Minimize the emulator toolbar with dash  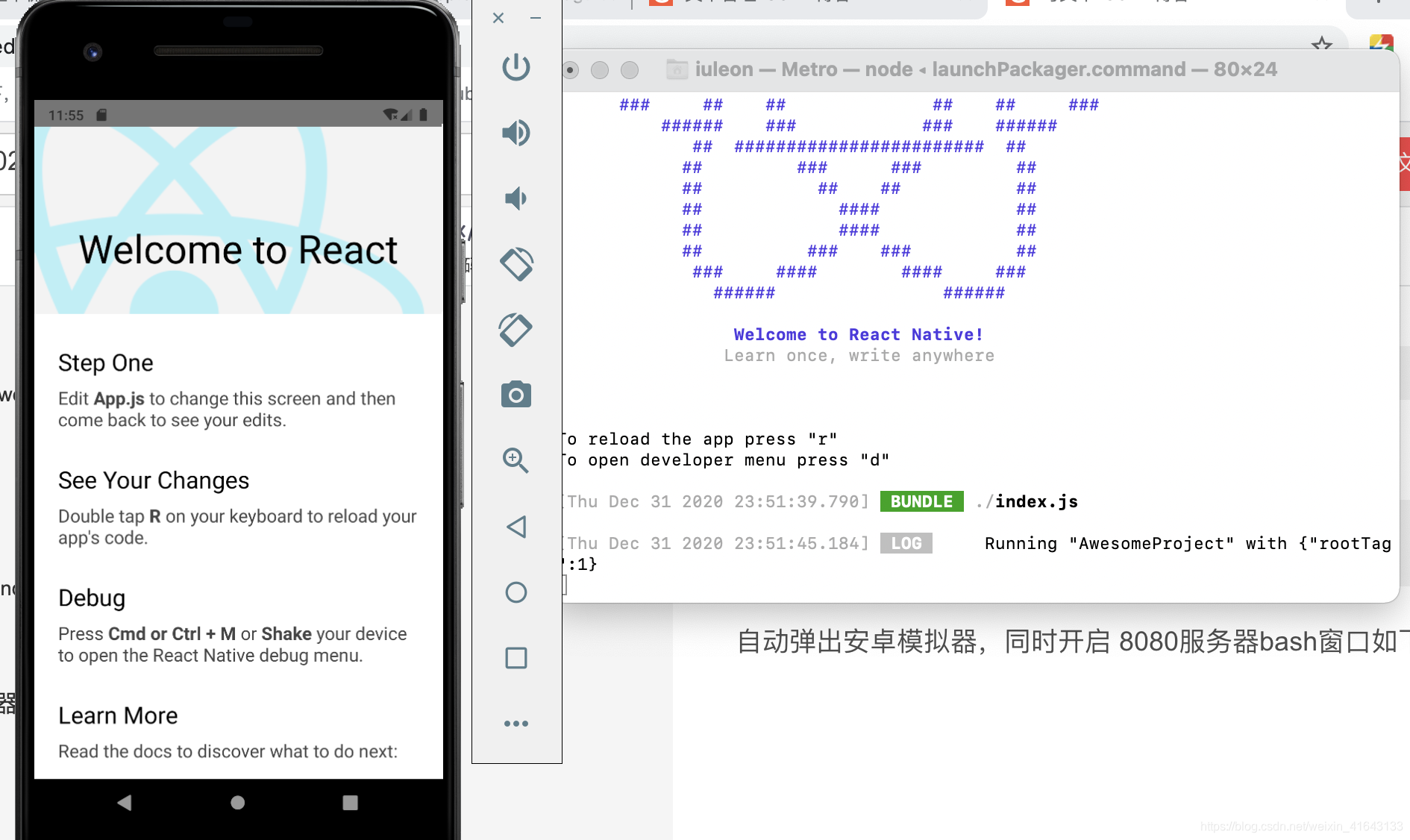coord(536,18)
